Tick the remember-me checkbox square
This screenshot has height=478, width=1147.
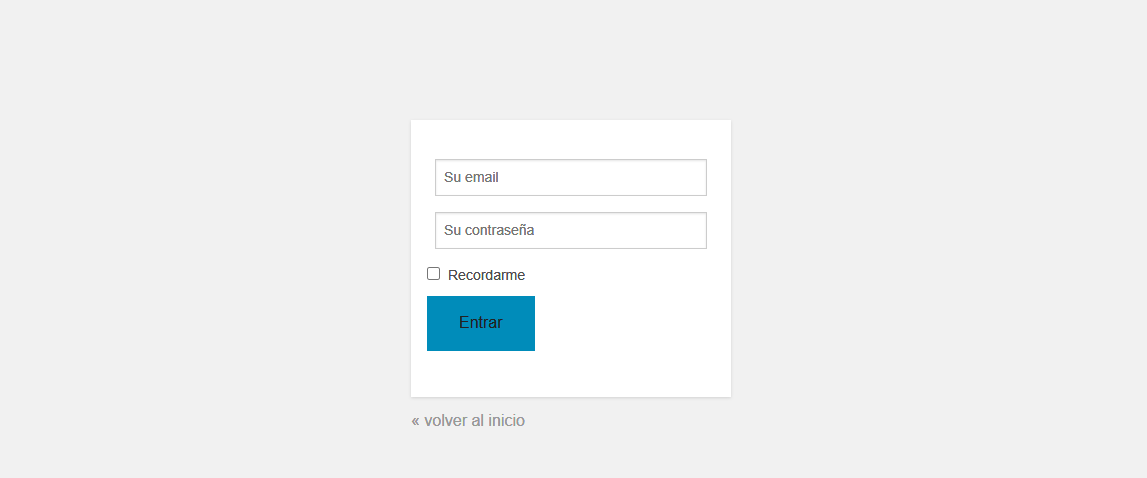(434, 274)
